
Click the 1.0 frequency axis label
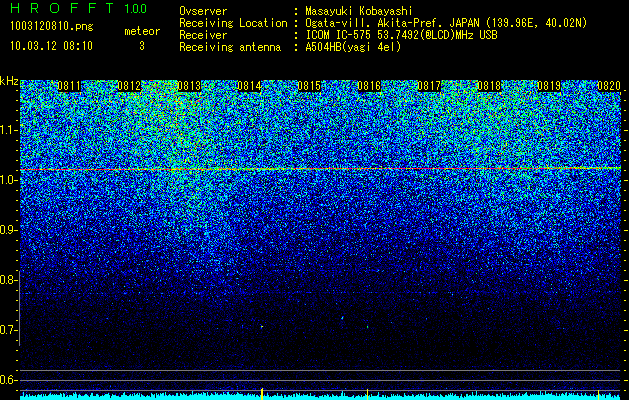(x=8, y=180)
